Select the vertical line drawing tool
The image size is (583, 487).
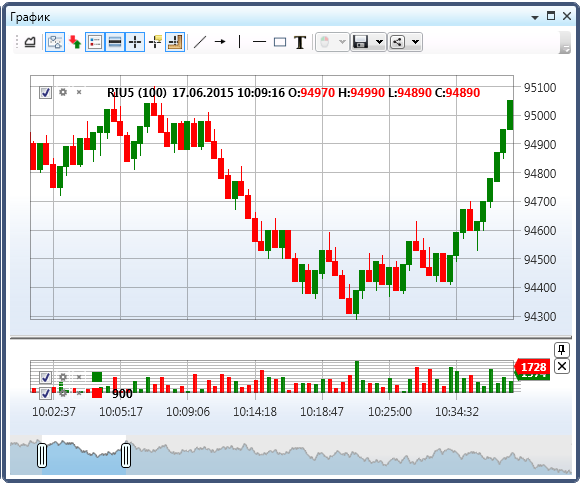(x=239, y=42)
